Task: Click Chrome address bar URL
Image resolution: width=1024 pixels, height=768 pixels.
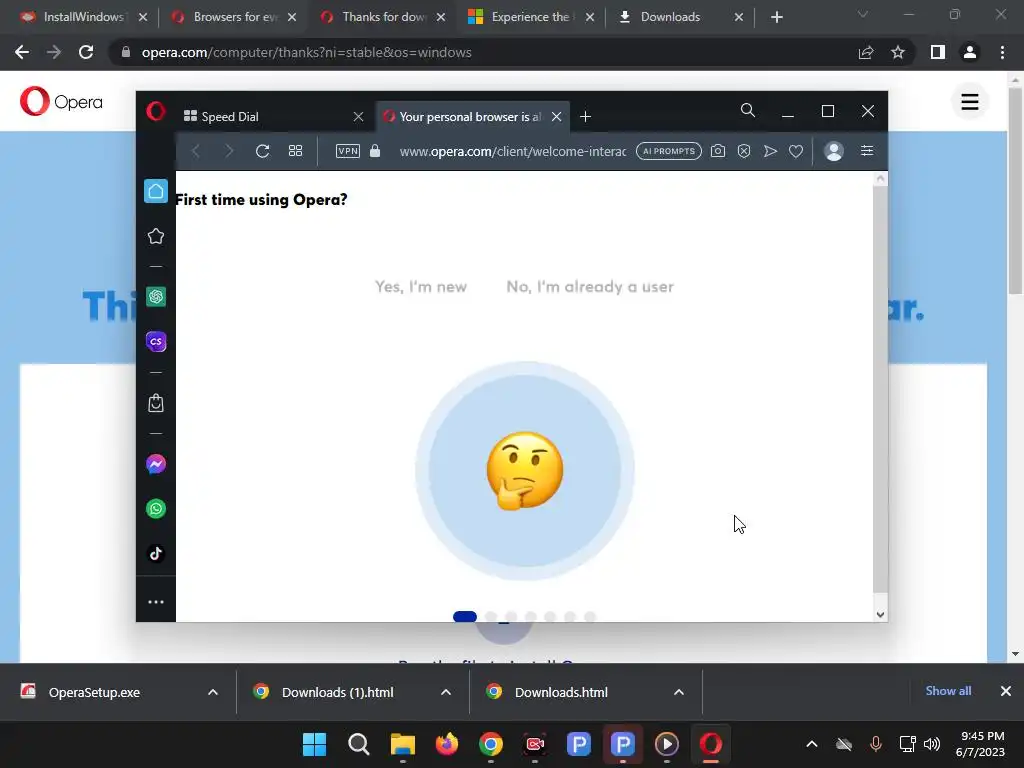Action: [306, 52]
